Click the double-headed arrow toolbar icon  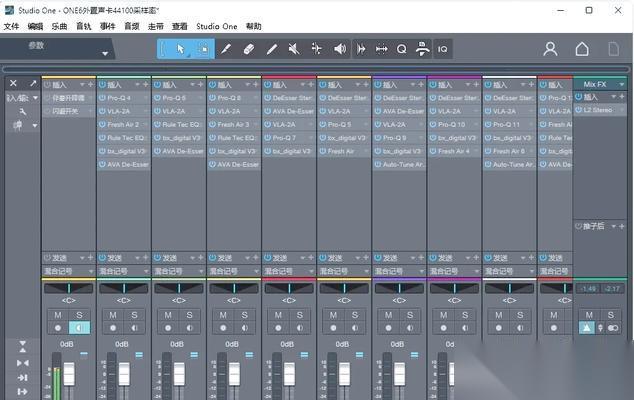(x=381, y=49)
